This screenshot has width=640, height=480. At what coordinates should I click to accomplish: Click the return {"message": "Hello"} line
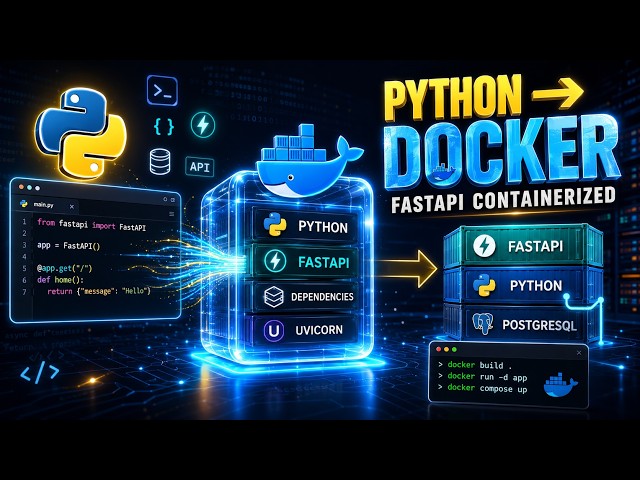[x=99, y=291]
